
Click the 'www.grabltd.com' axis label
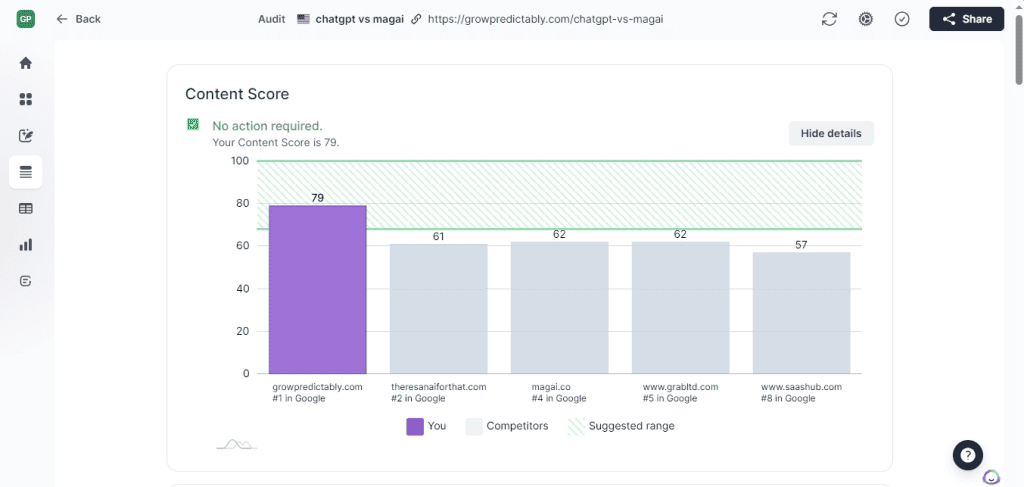point(680,386)
